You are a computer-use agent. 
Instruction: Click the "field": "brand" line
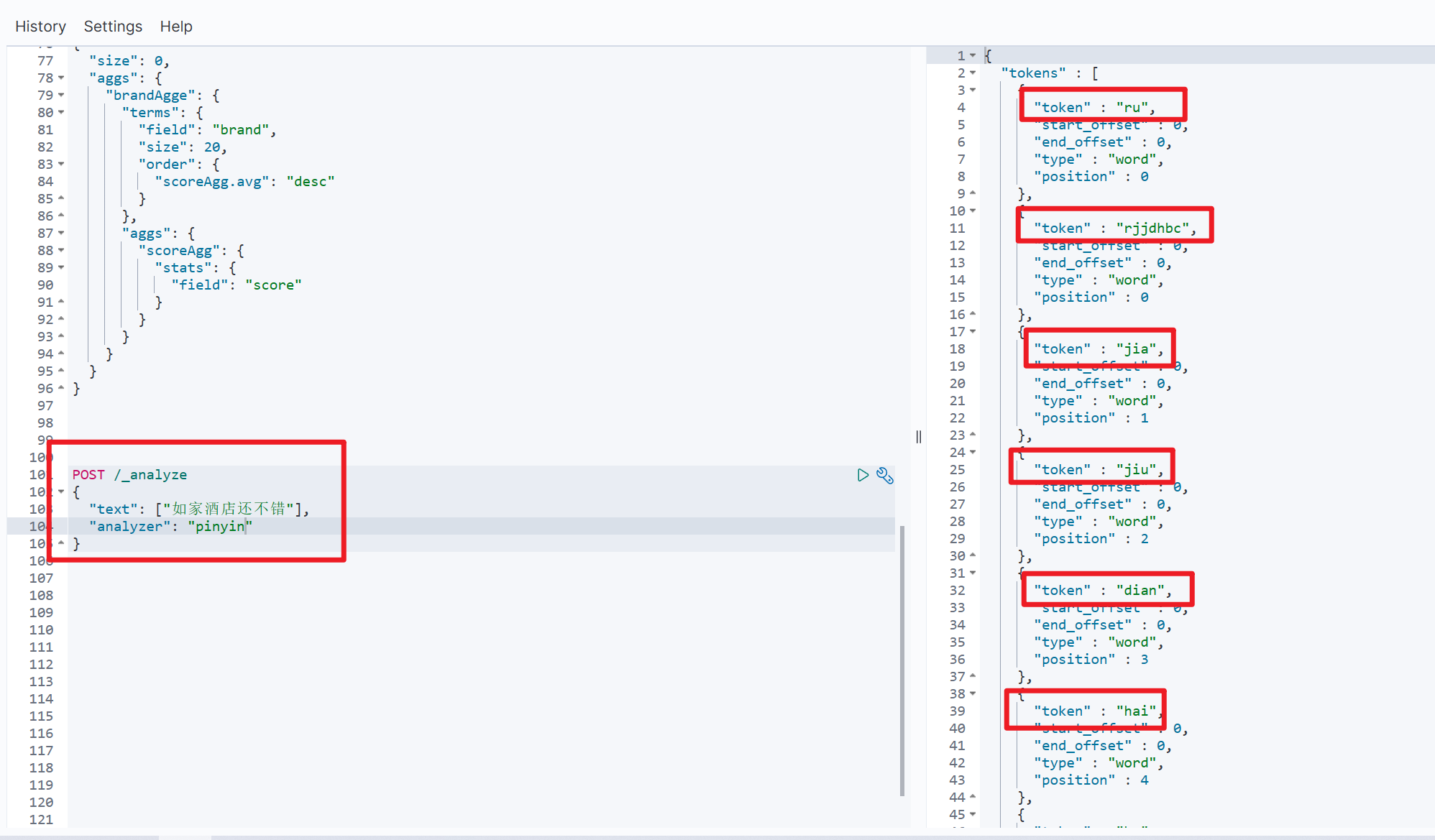pyautogui.click(x=208, y=129)
